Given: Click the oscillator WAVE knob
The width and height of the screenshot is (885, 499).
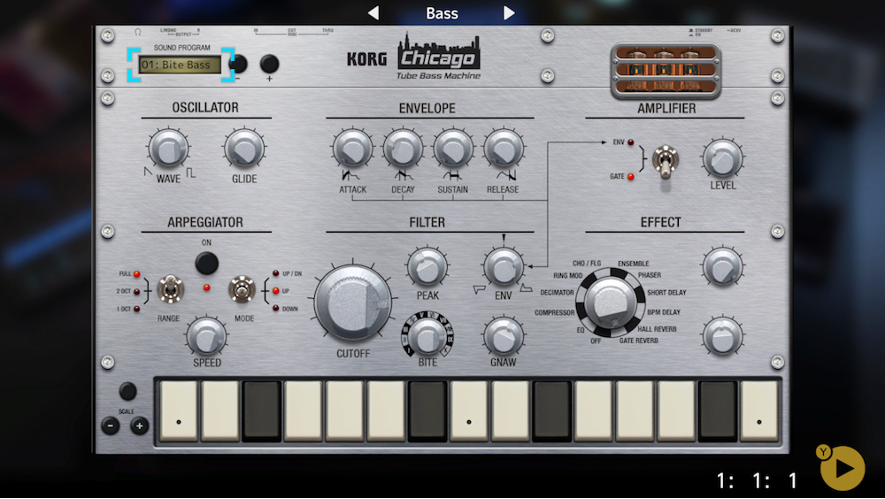Looking at the screenshot, I should [168, 150].
